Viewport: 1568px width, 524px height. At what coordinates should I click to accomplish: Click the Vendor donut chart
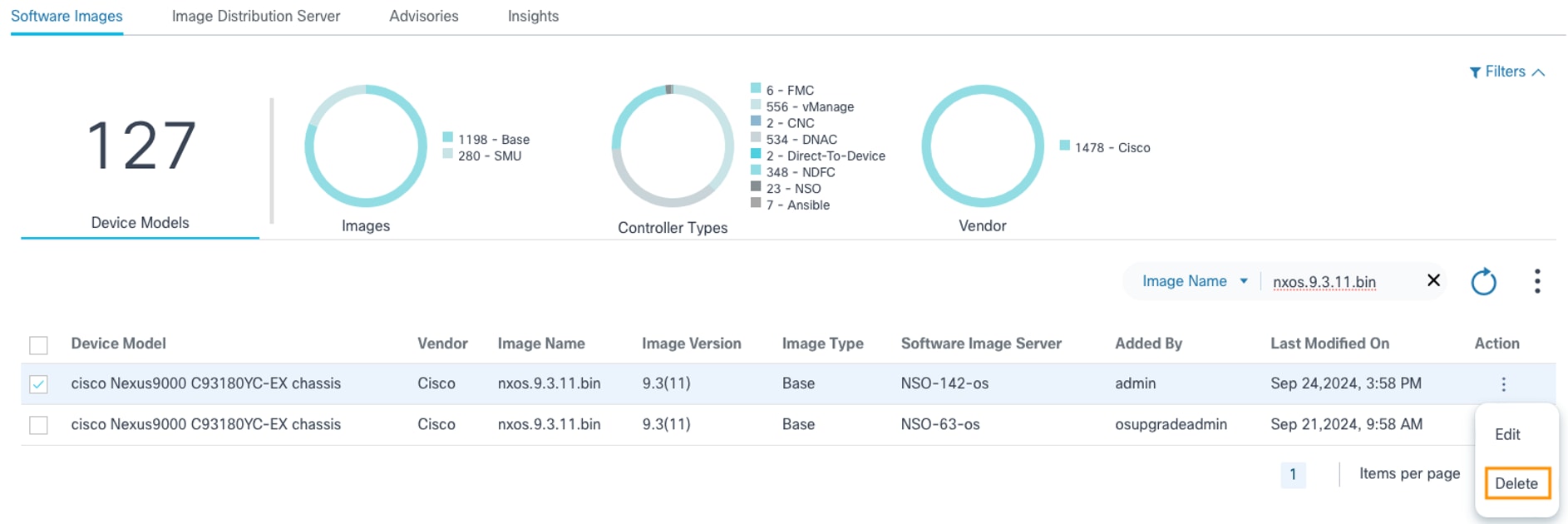tap(983, 146)
